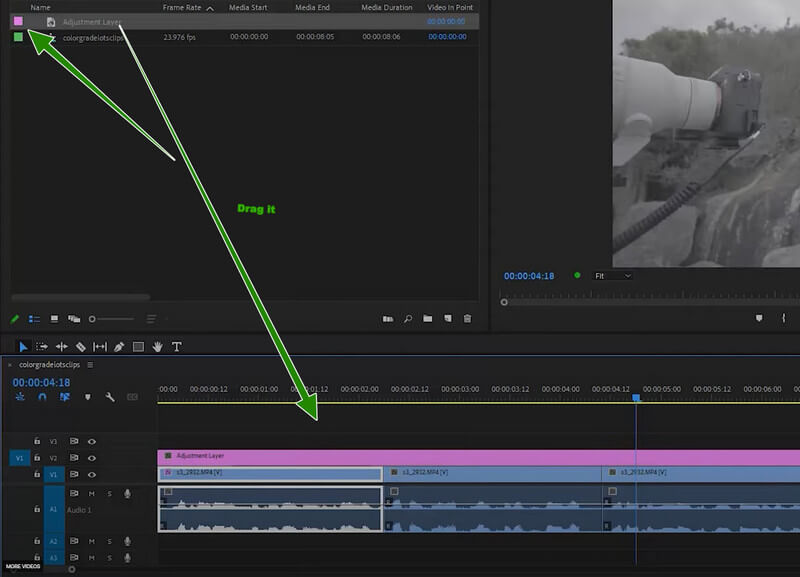Switch Project panel to icon view
This screenshot has width=800, height=577.
[x=54, y=319]
